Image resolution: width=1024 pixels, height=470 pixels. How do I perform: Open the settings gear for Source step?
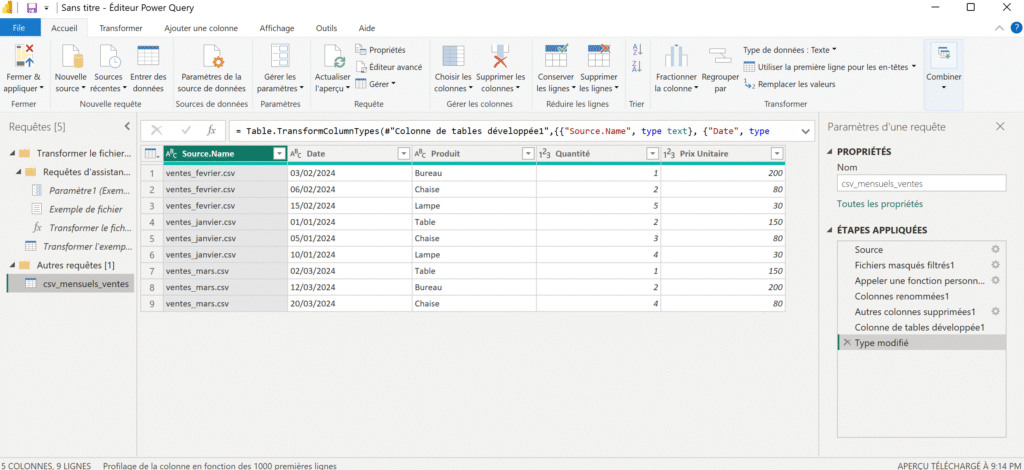tap(995, 249)
